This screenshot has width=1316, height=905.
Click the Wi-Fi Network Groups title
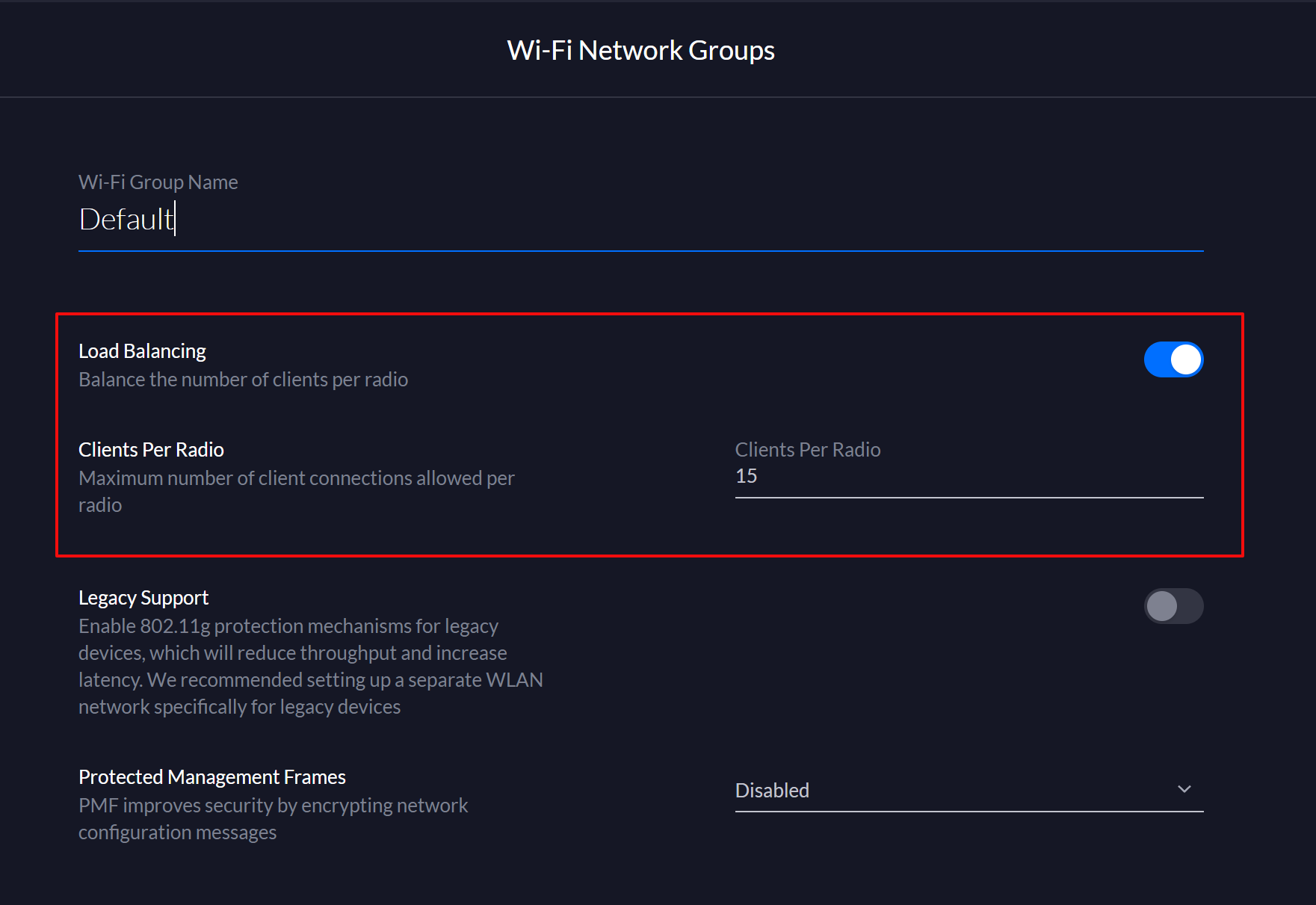coord(640,49)
